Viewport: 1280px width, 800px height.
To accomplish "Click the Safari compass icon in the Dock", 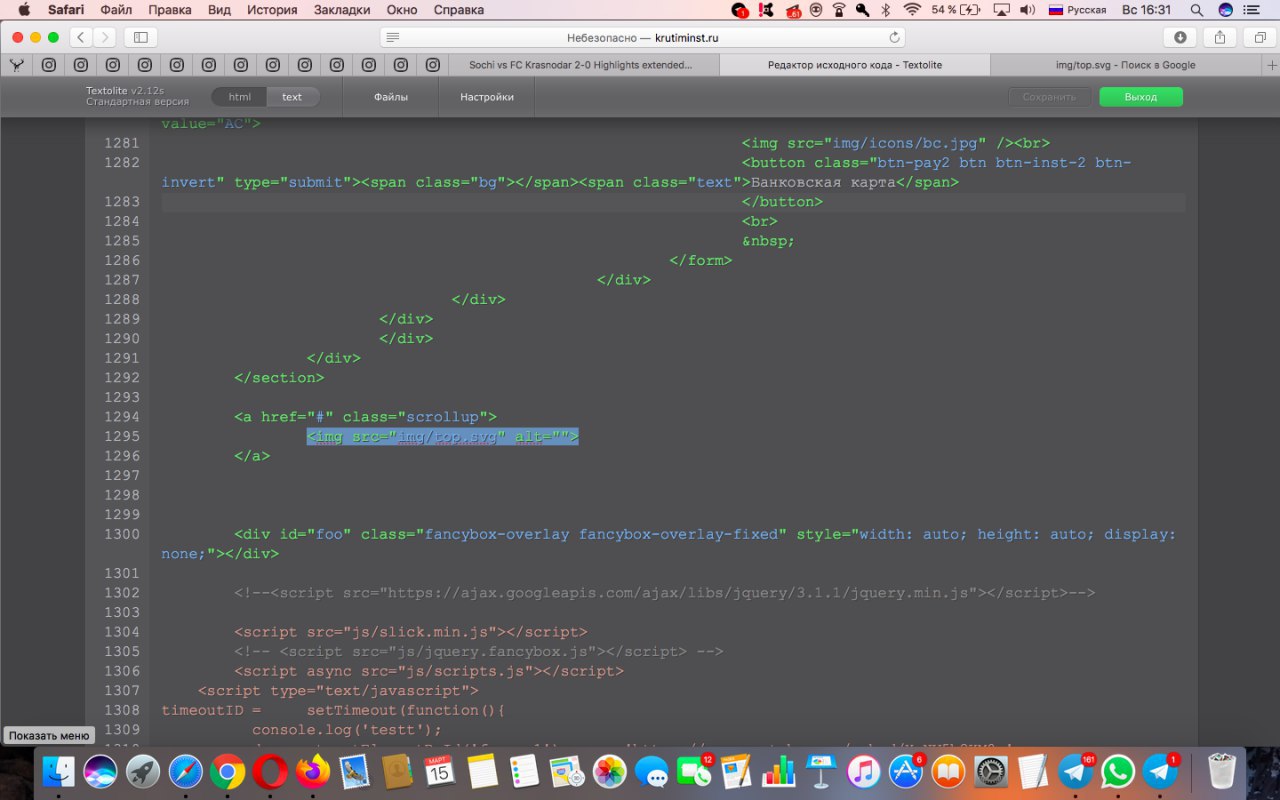I will point(185,771).
